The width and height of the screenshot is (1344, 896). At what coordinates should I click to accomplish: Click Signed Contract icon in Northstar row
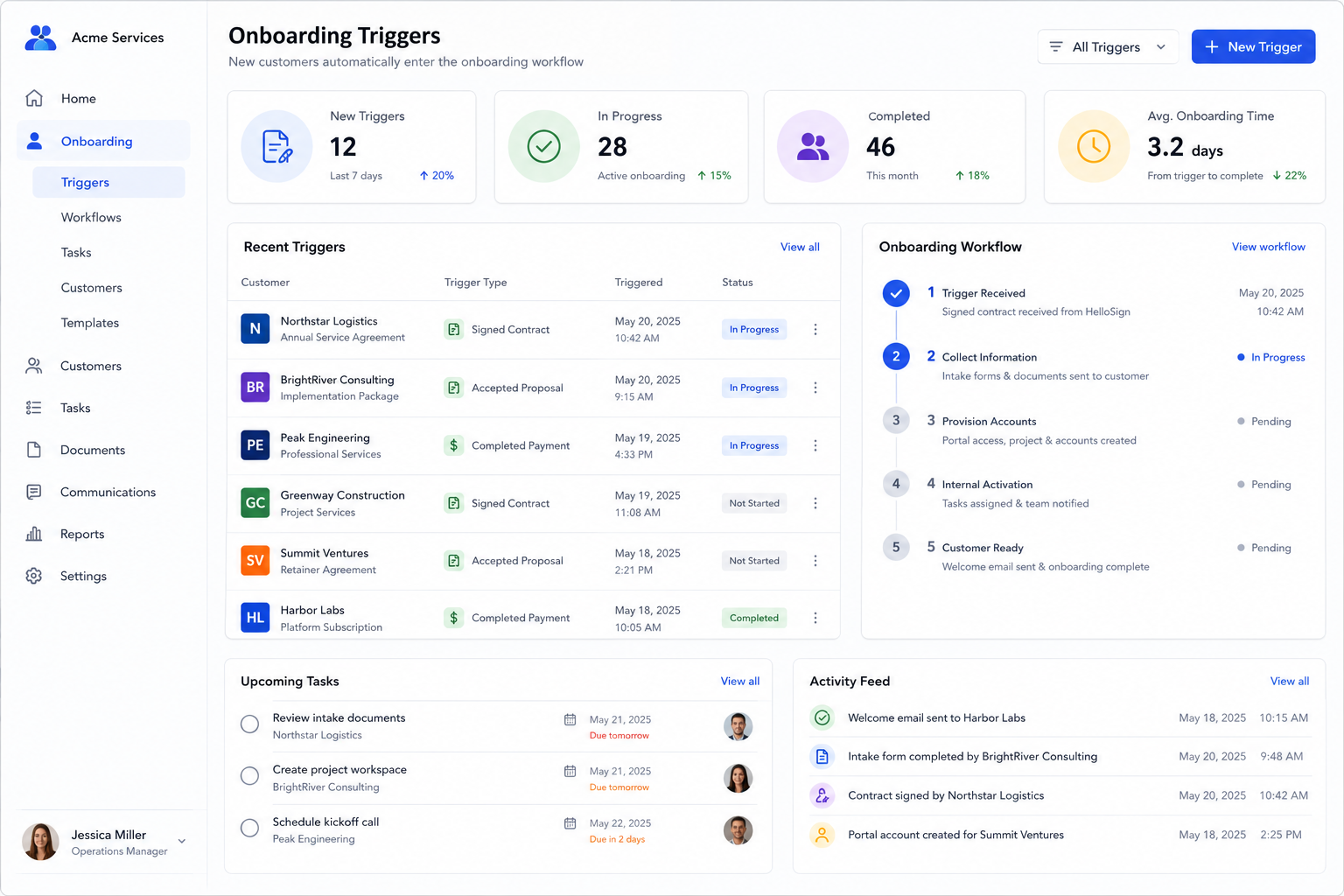pos(453,330)
